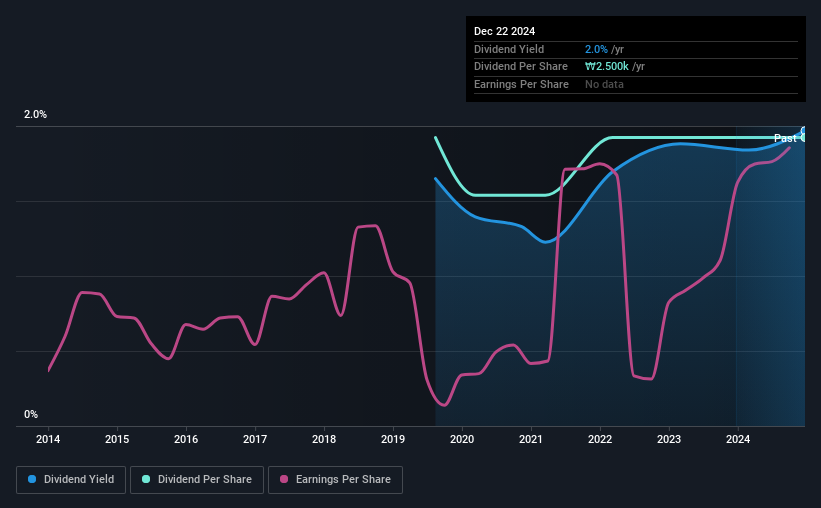This screenshot has width=821, height=508.
Task: Toggle the Dividend Yield legend button
Action: [71, 480]
